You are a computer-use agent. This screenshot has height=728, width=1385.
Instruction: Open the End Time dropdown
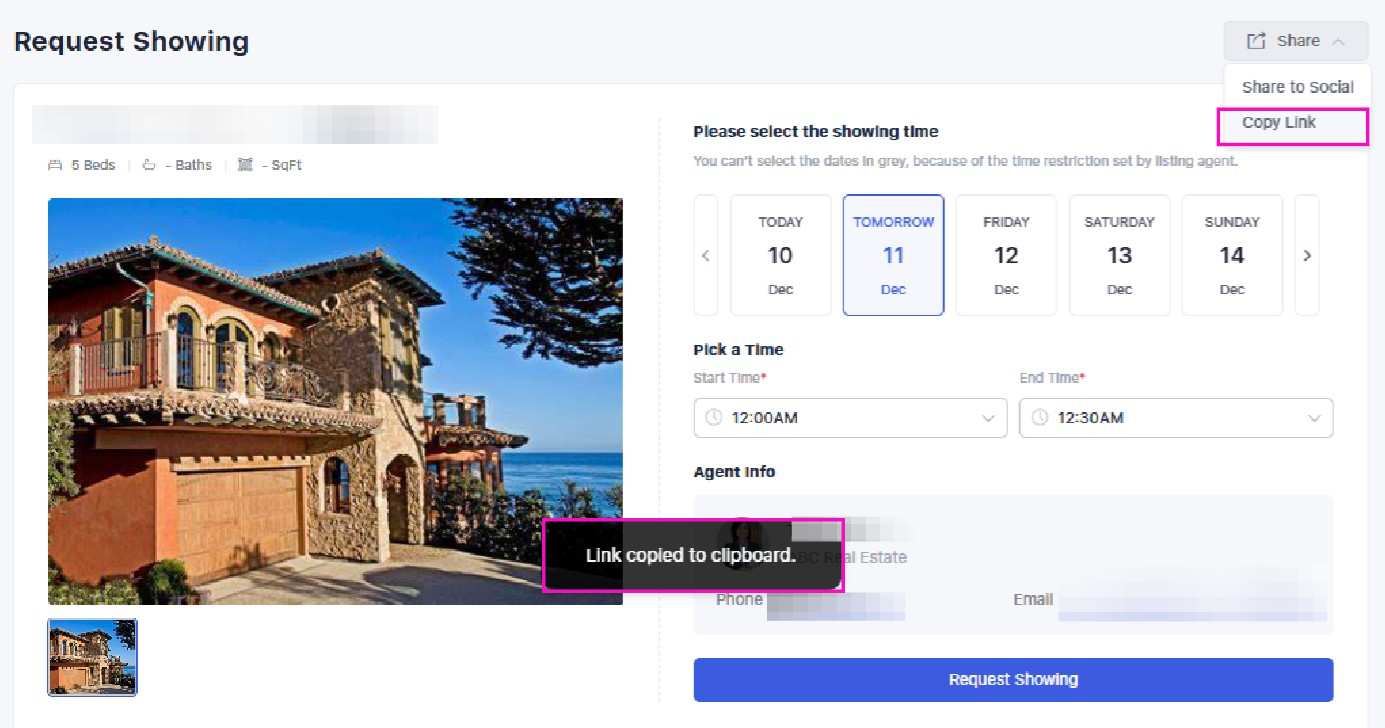(1176, 418)
